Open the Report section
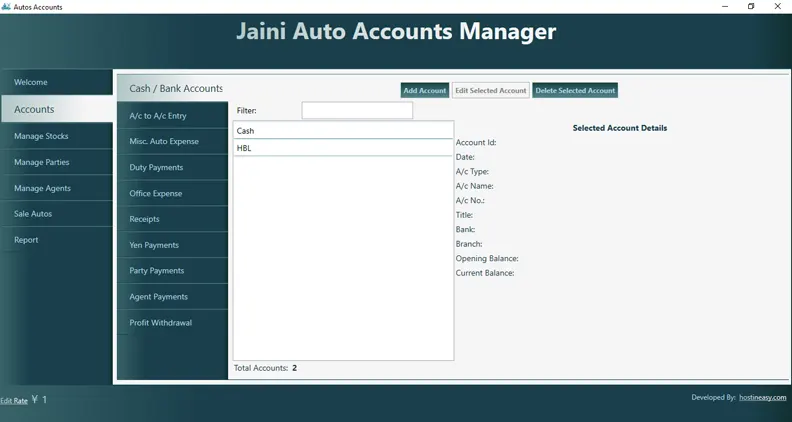The image size is (792, 422). [x=56, y=240]
